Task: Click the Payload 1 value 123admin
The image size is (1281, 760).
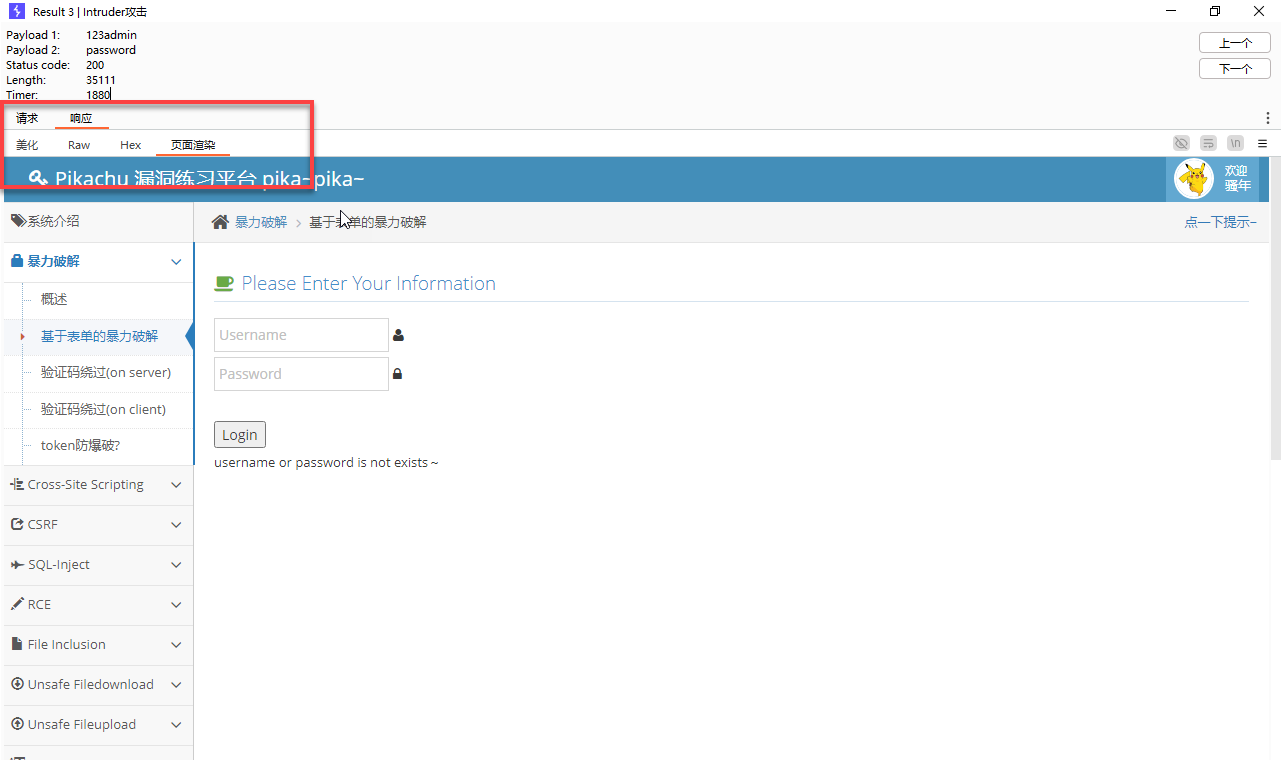Action: tap(111, 35)
